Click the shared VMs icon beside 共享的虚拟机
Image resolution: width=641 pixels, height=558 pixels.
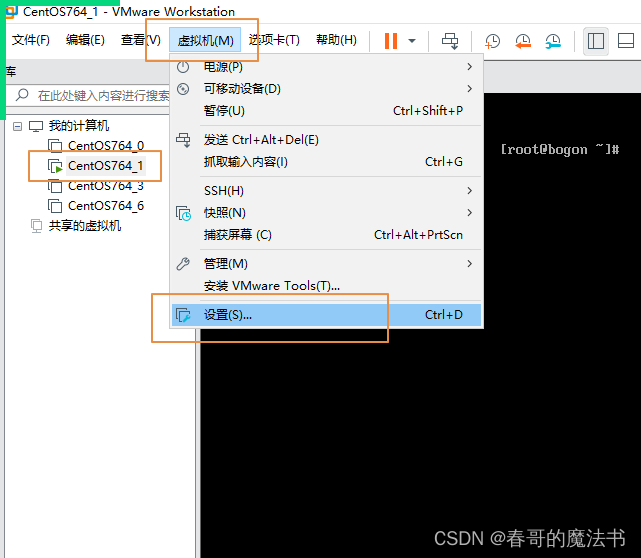(x=36, y=226)
